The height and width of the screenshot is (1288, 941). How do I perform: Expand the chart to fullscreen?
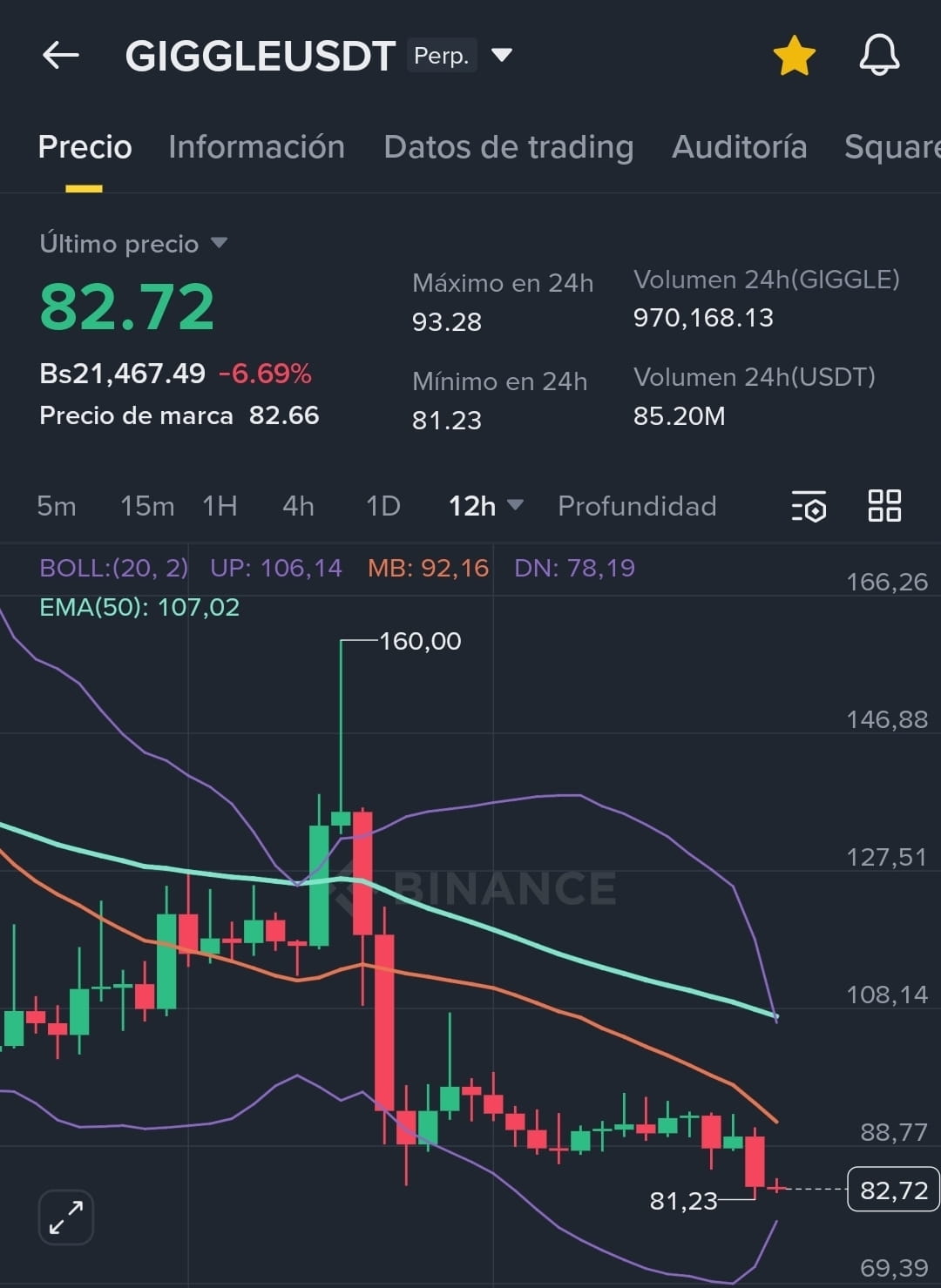pyautogui.click(x=66, y=1217)
